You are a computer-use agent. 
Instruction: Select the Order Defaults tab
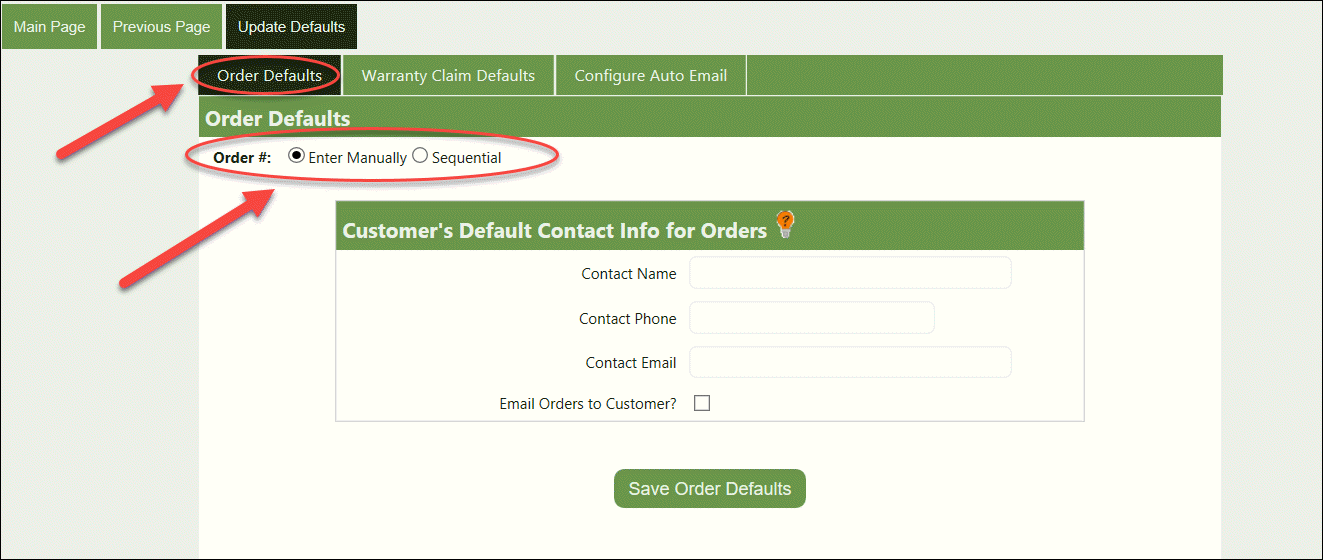click(269, 76)
